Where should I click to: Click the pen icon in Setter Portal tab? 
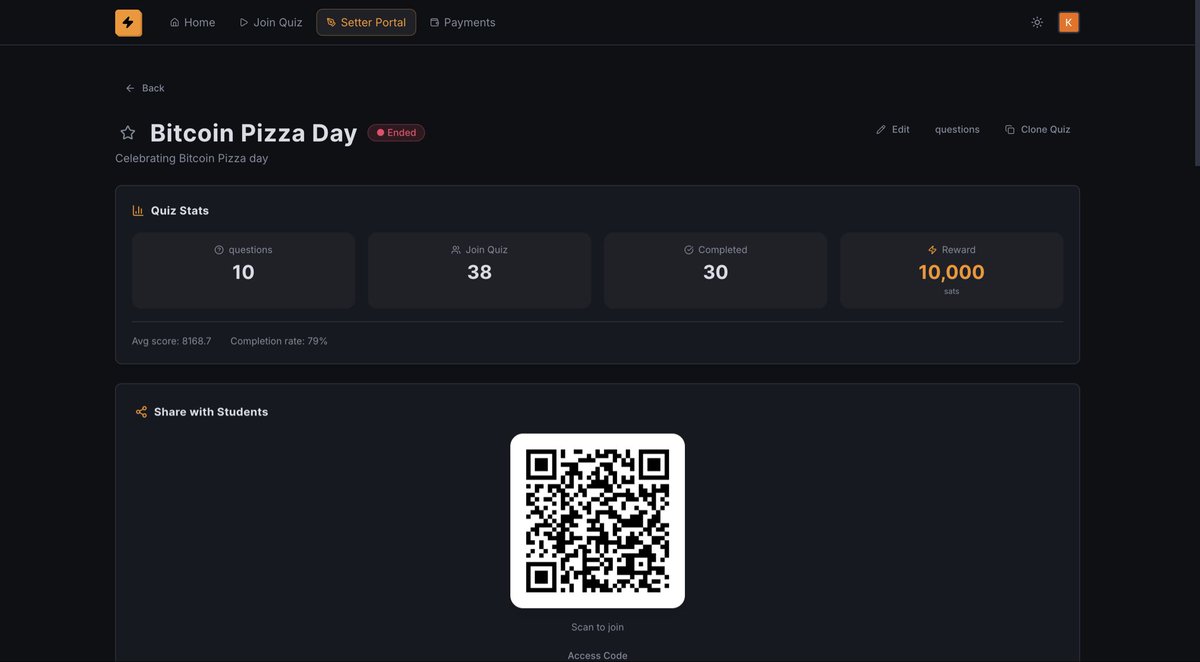point(331,22)
